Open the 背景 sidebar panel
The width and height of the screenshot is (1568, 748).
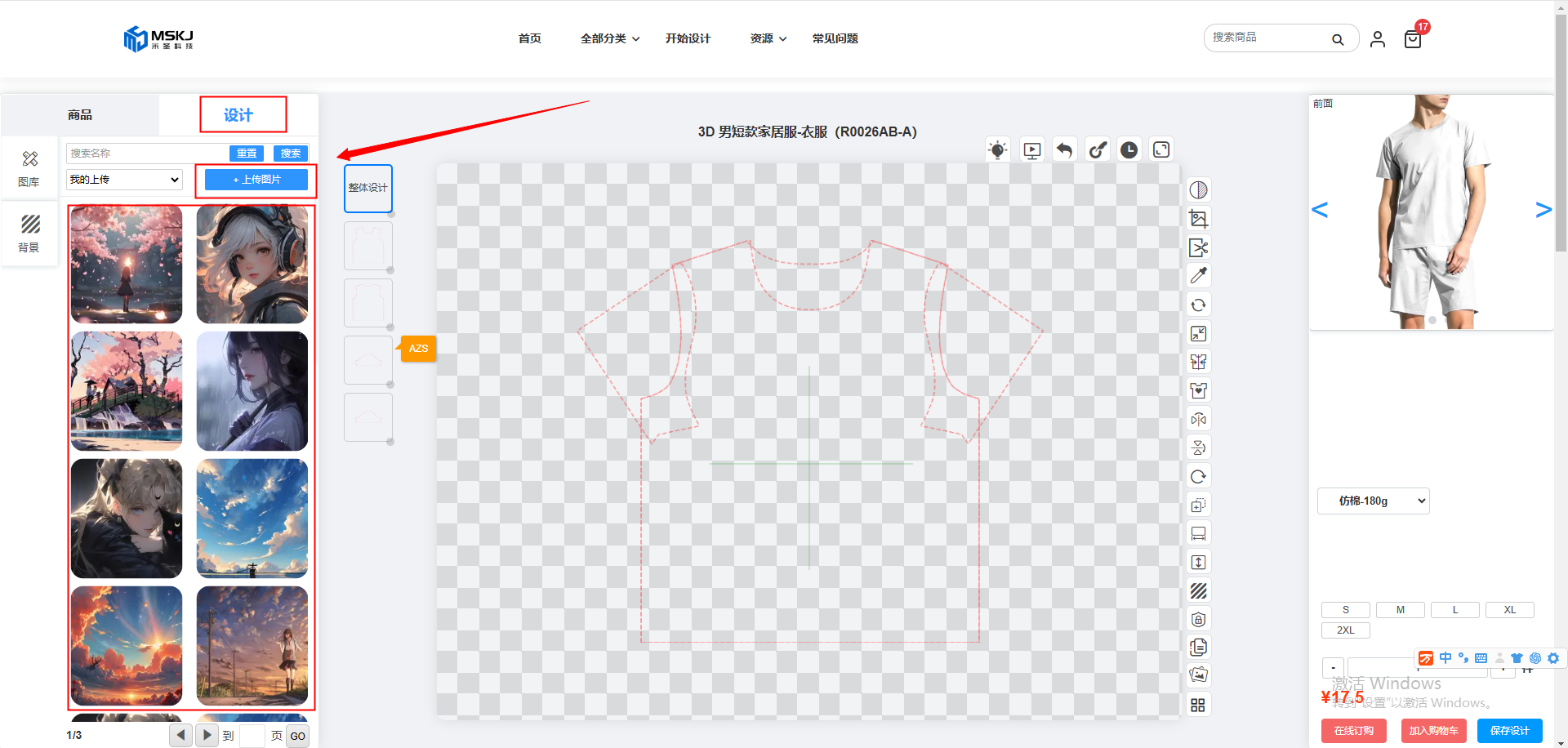tap(29, 233)
